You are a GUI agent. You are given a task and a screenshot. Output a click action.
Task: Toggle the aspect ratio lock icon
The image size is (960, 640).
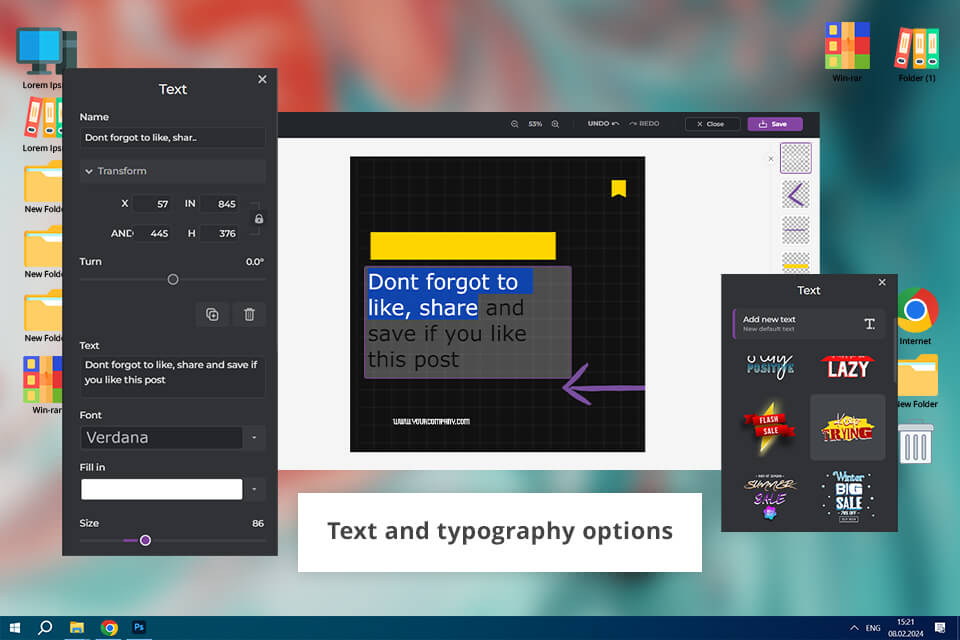(259, 219)
